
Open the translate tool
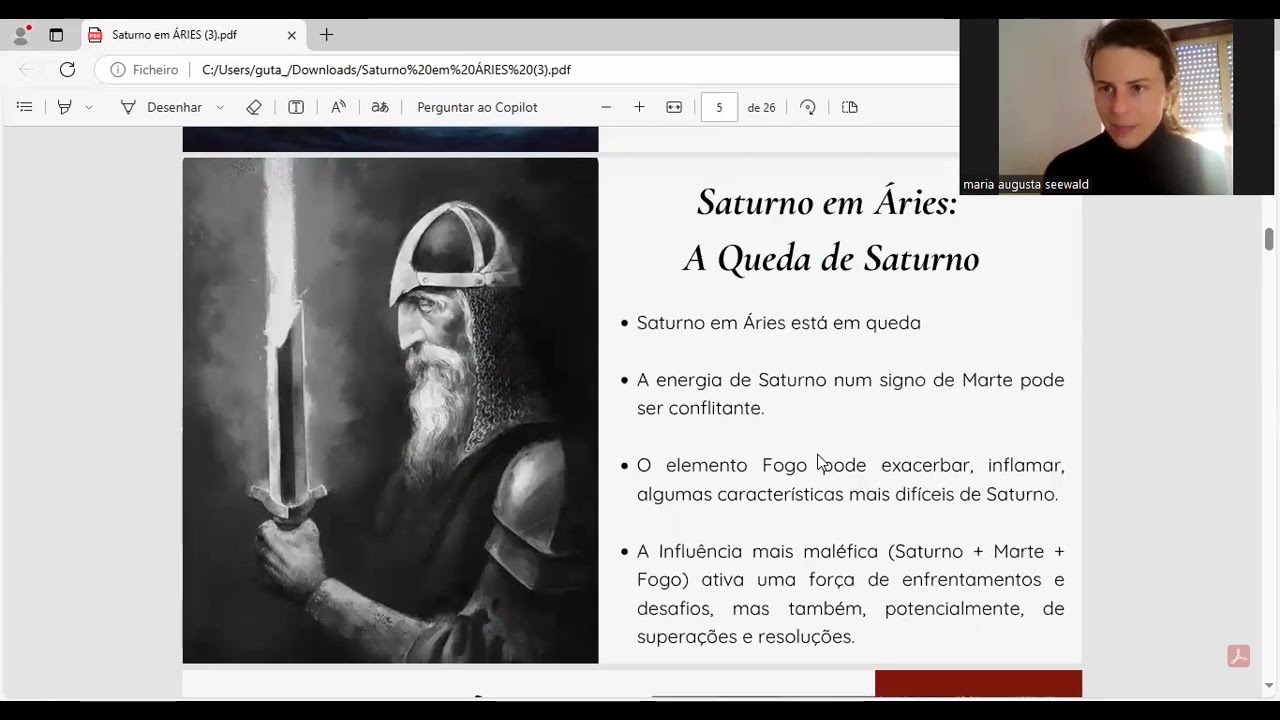point(380,107)
